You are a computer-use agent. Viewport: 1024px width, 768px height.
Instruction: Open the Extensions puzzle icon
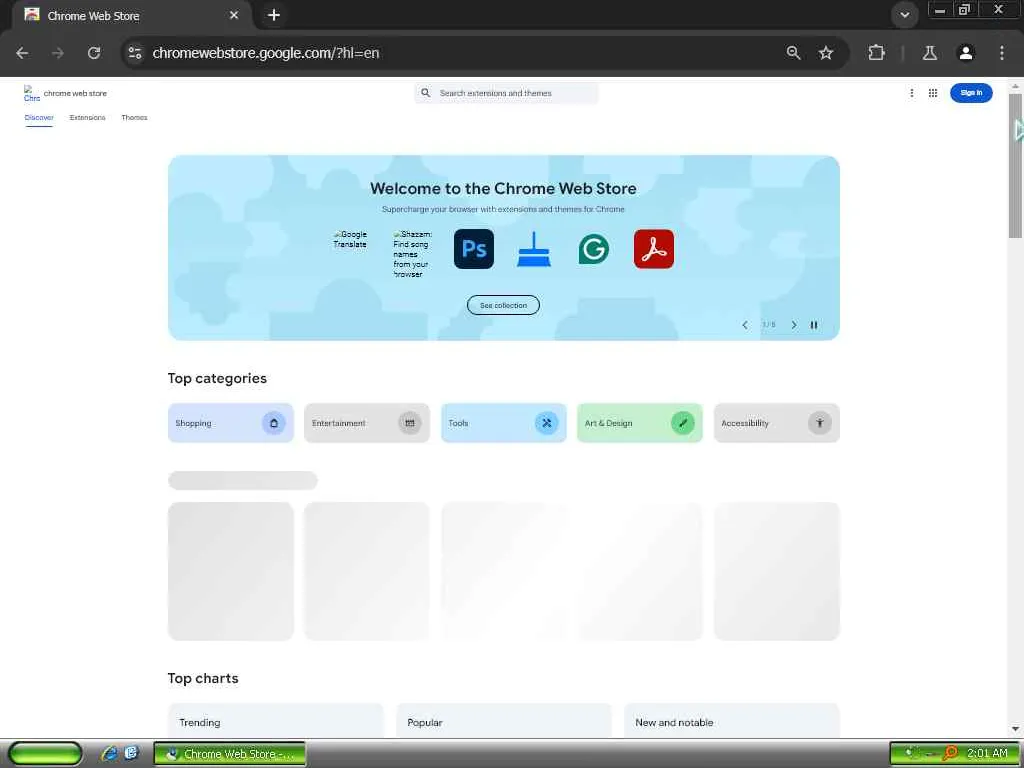point(876,53)
